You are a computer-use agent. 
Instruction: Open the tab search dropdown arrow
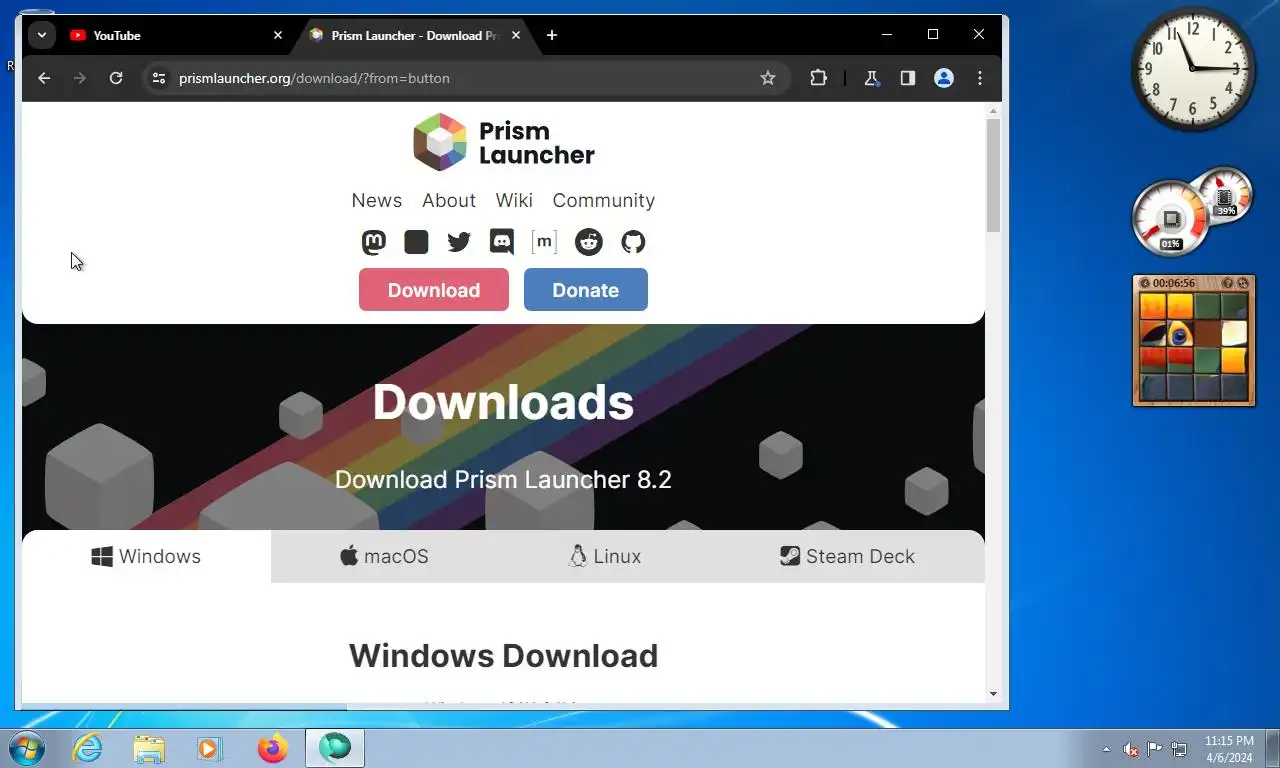click(41, 35)
